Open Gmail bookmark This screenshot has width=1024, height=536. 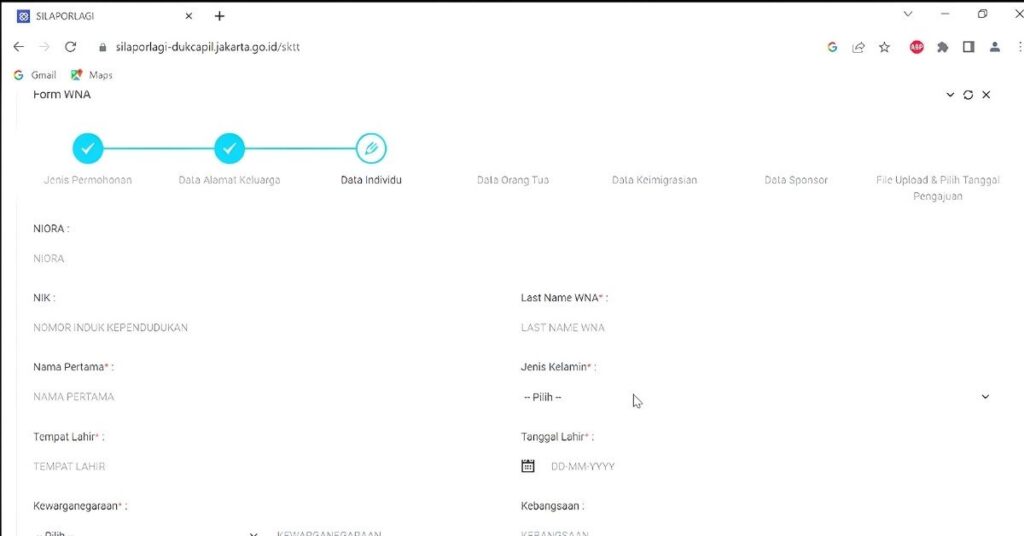[35, 75]
